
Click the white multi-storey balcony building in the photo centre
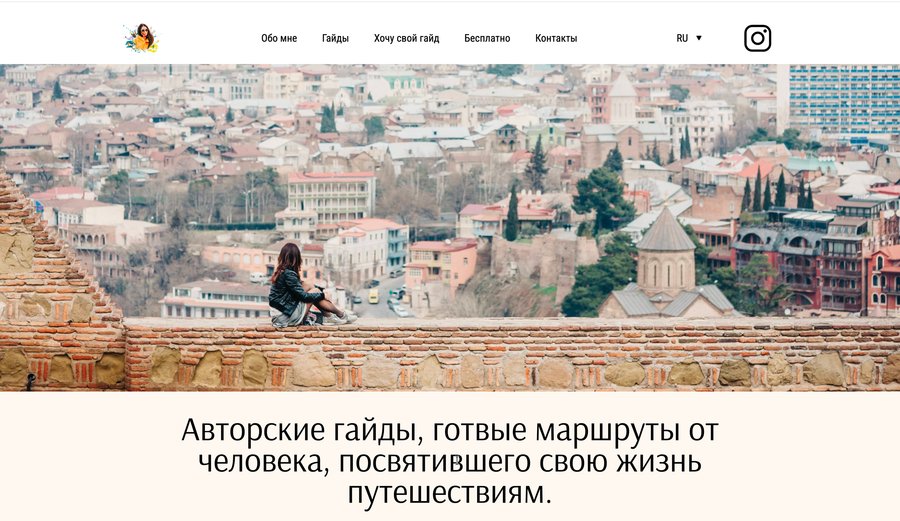331,197
